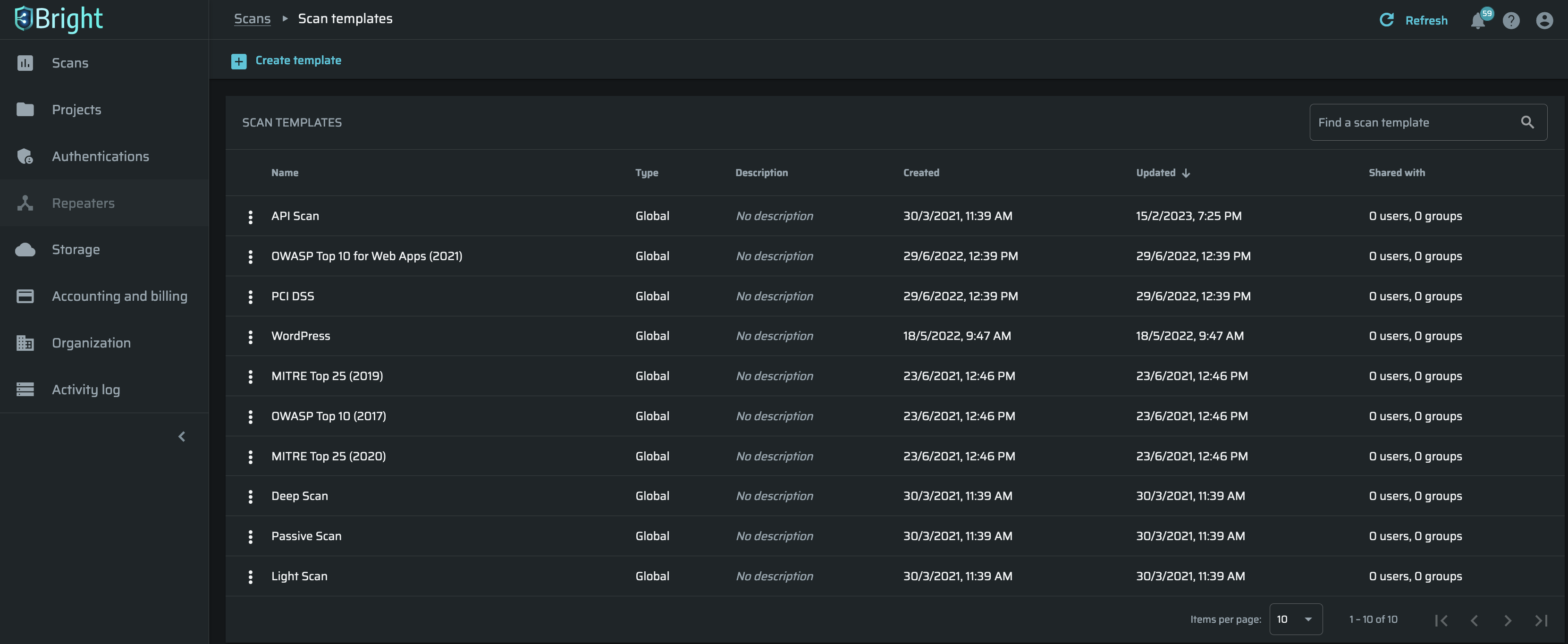Click the notifications bell icon
The width and height of the screenshot is (1568, 644).
1478,21
